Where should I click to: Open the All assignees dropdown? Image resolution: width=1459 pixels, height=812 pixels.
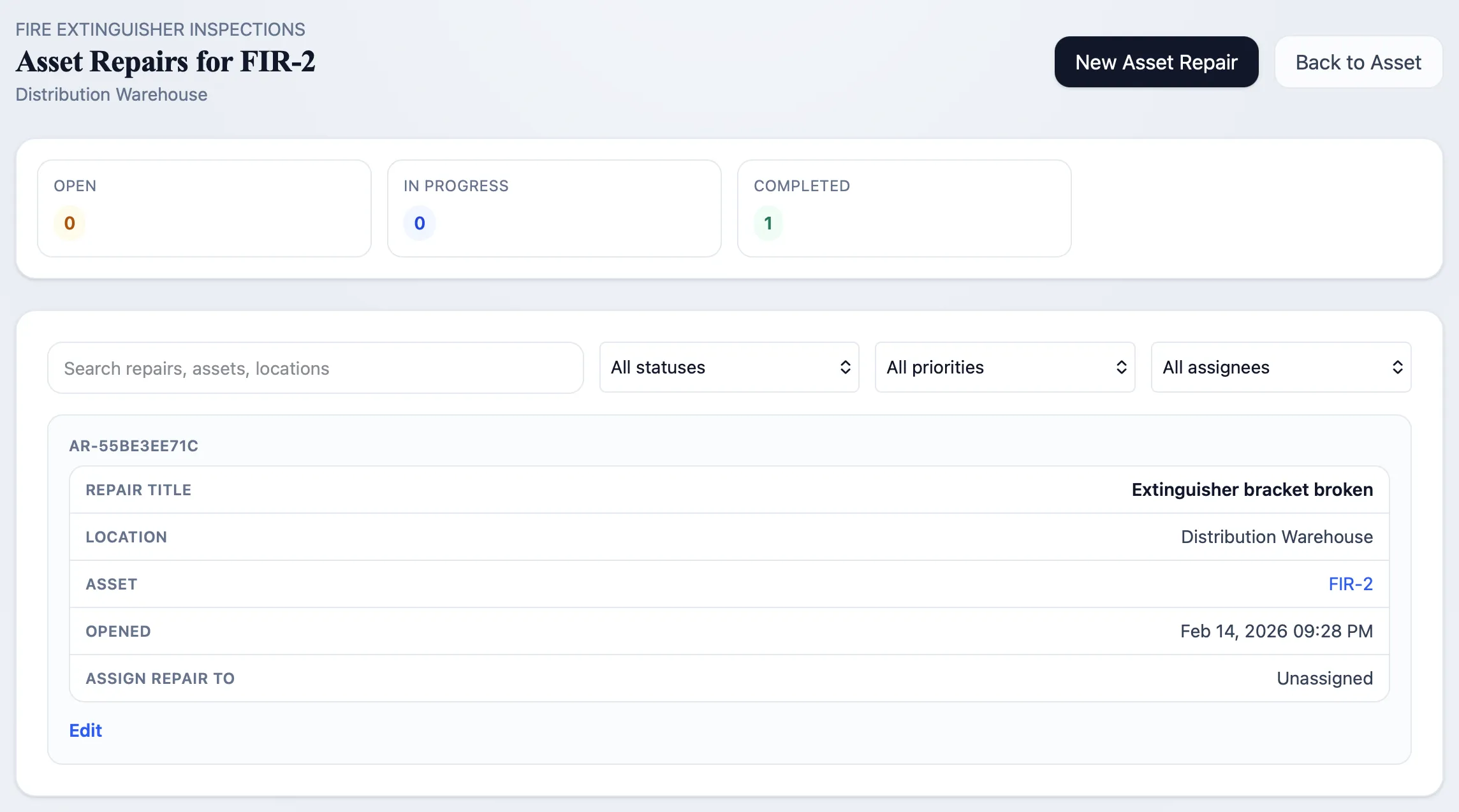[1280, 367]
